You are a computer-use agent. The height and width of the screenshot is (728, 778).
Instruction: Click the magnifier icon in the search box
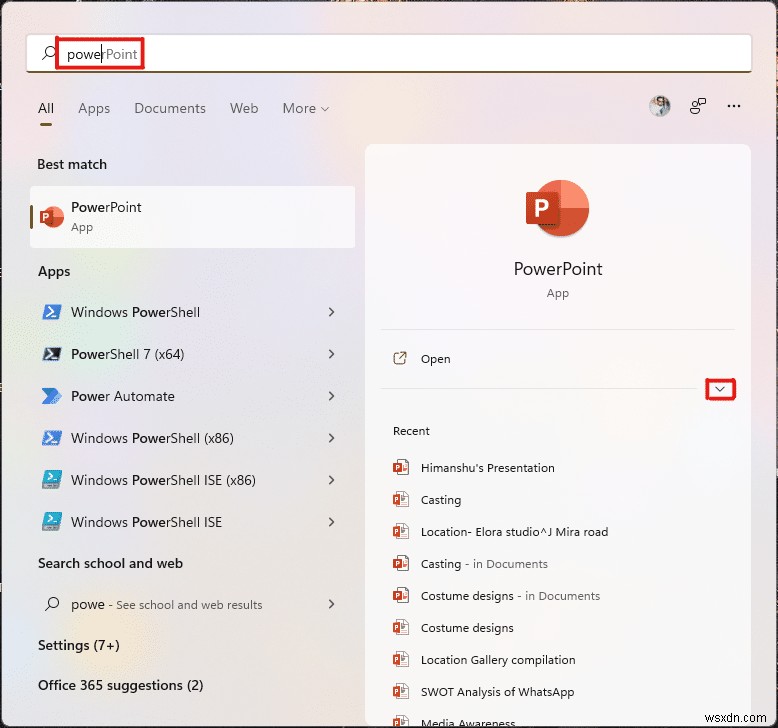point(49,53)
